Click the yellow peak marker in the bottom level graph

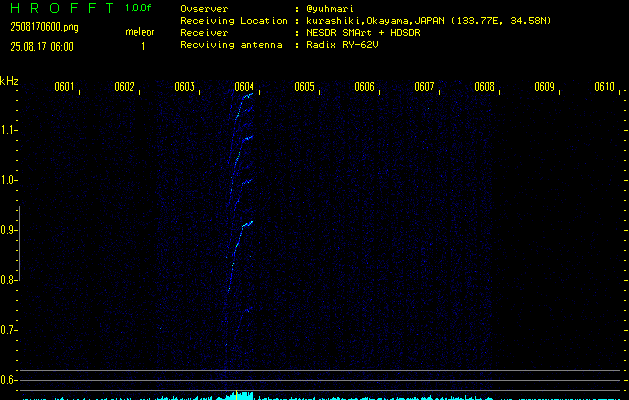[236, 395]
